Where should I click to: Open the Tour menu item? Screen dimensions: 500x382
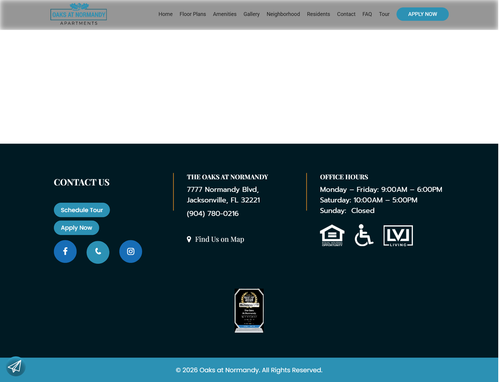click(384, 14)
